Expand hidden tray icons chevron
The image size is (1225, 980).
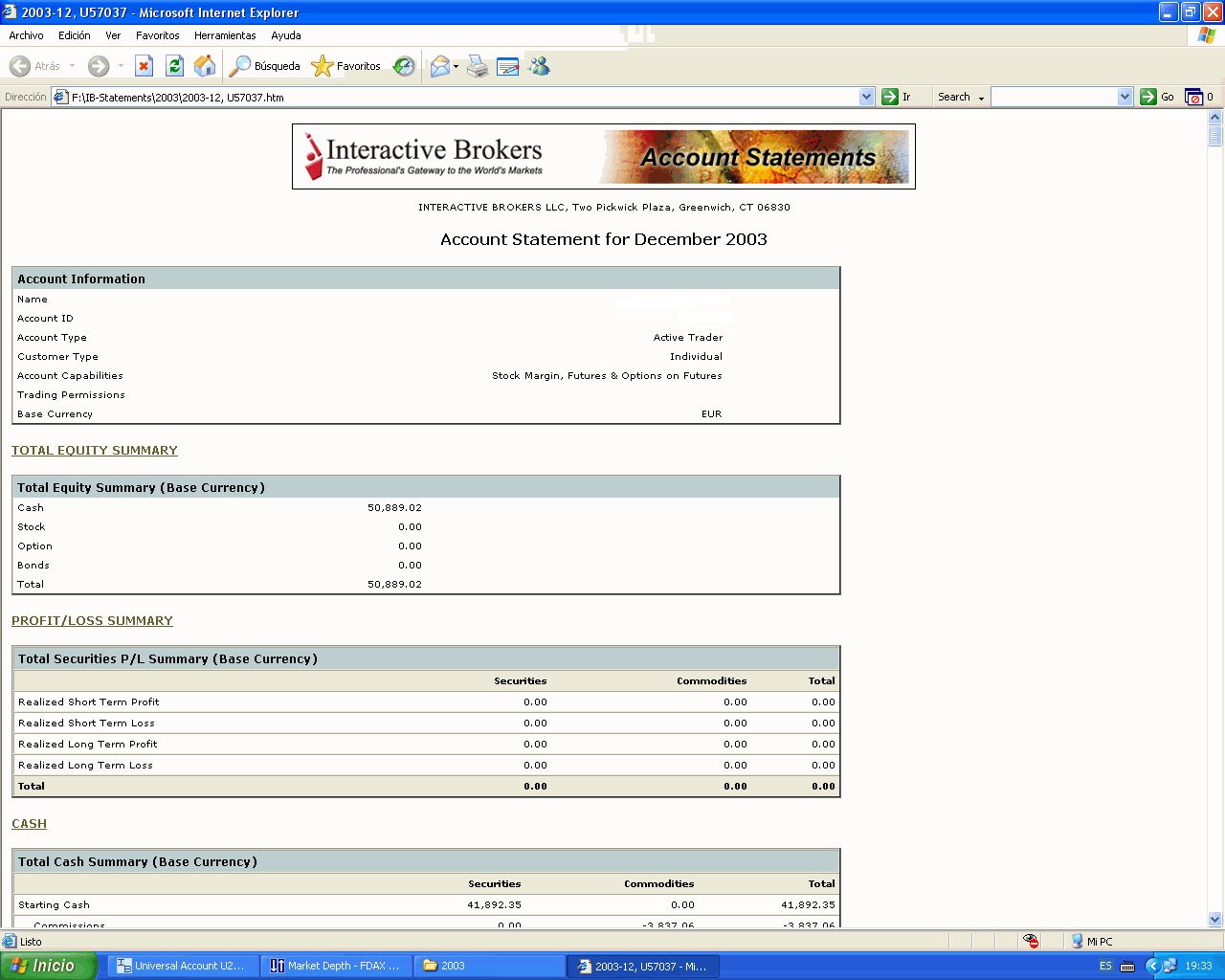[1152, 966]
